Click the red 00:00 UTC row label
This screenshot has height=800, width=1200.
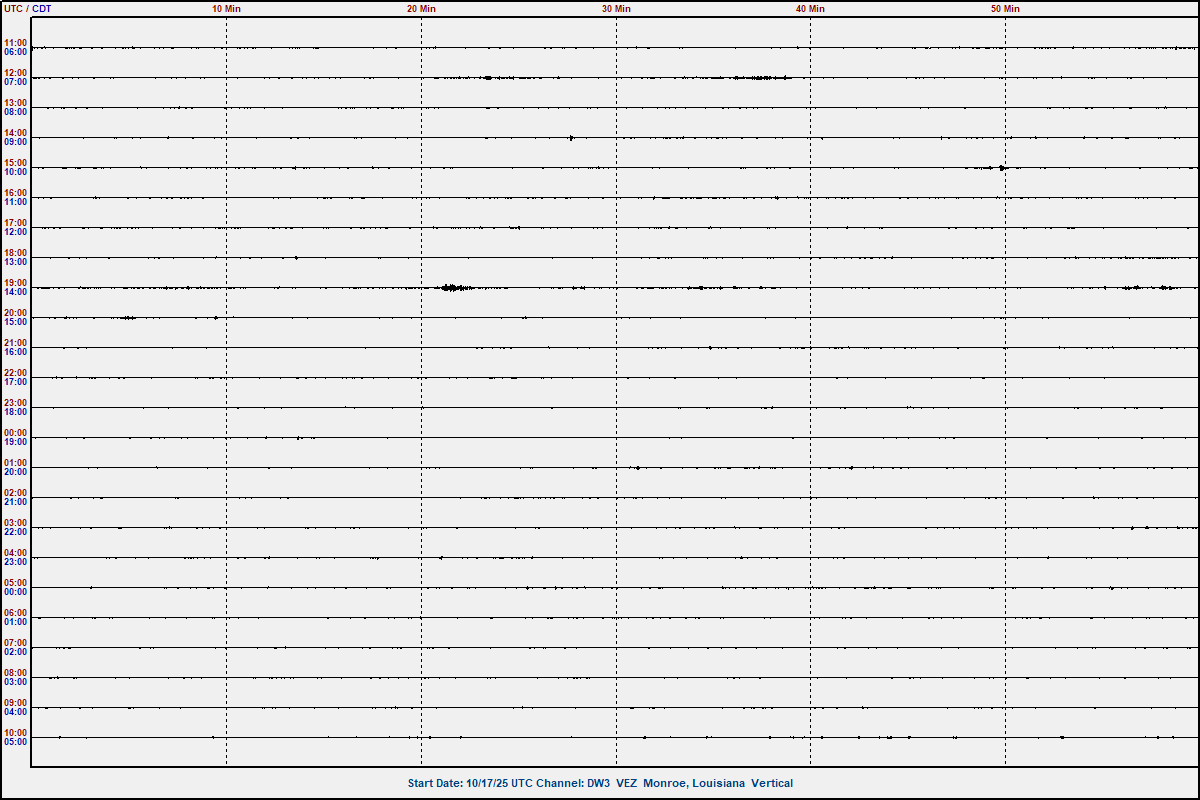[15, 433]
